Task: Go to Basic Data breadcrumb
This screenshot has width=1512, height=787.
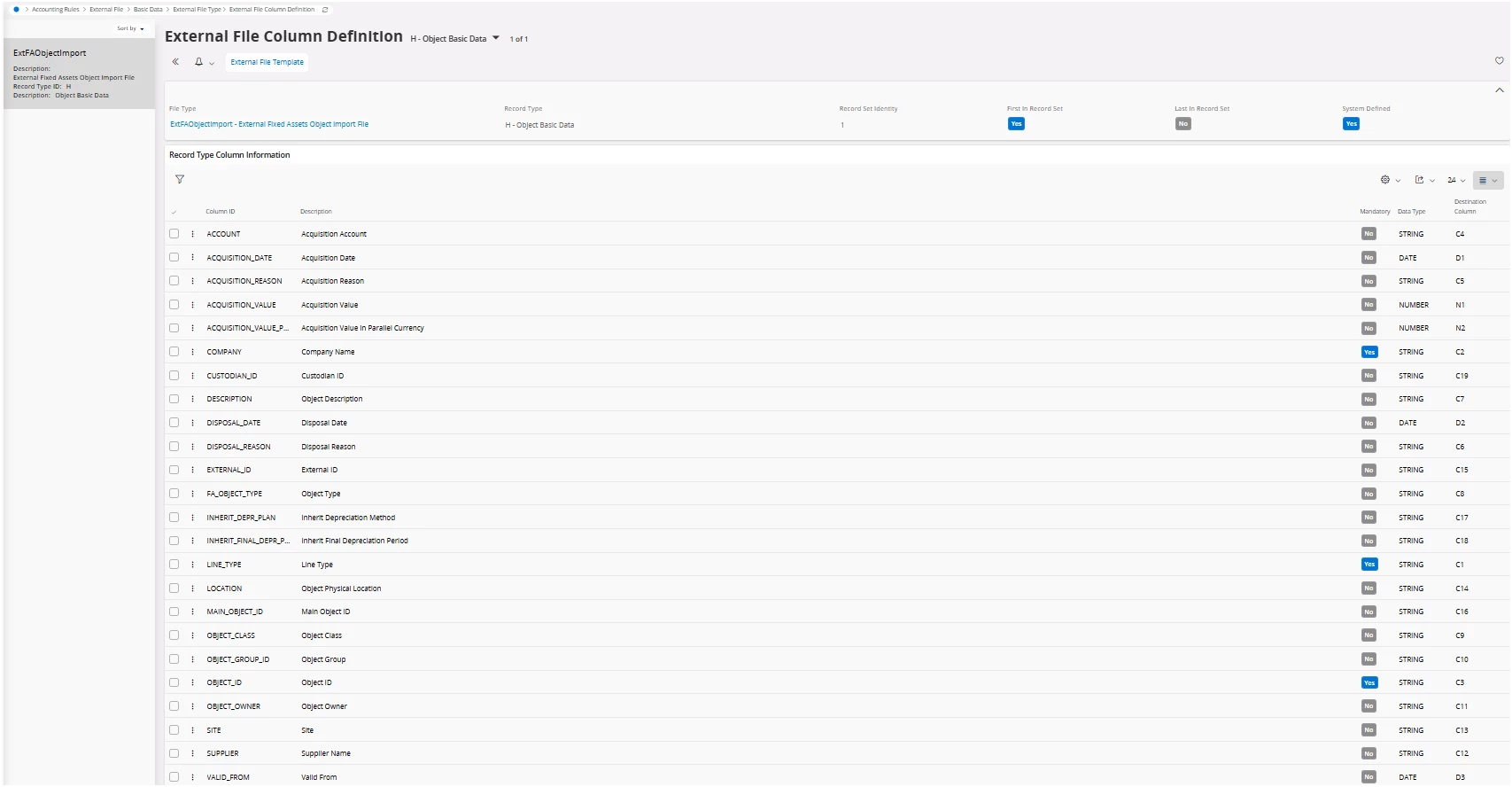Action: [148, 10]
